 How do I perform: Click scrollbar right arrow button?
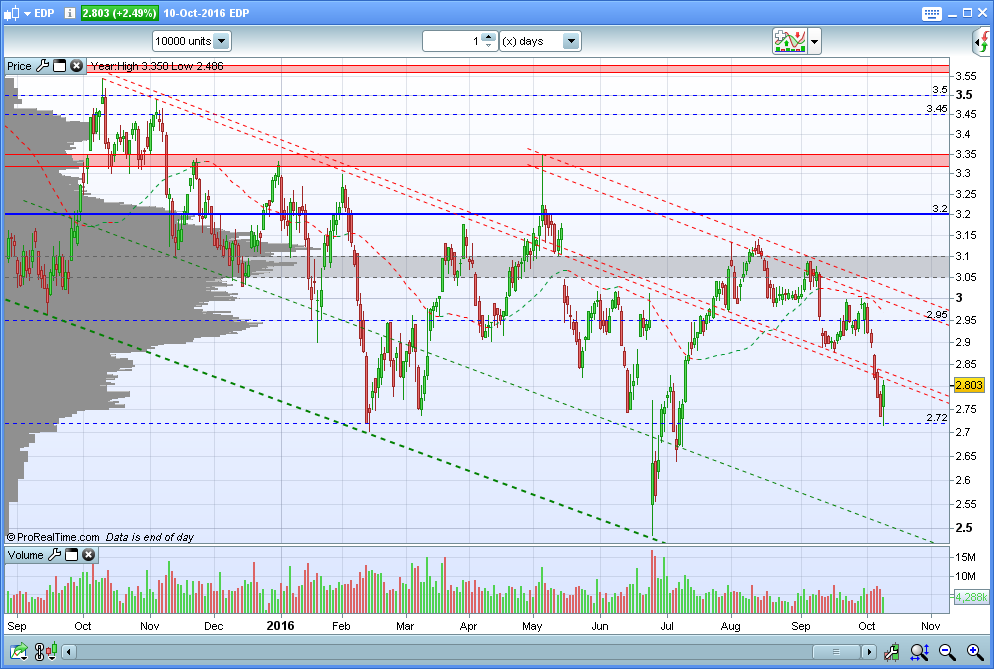coord(868,651)
